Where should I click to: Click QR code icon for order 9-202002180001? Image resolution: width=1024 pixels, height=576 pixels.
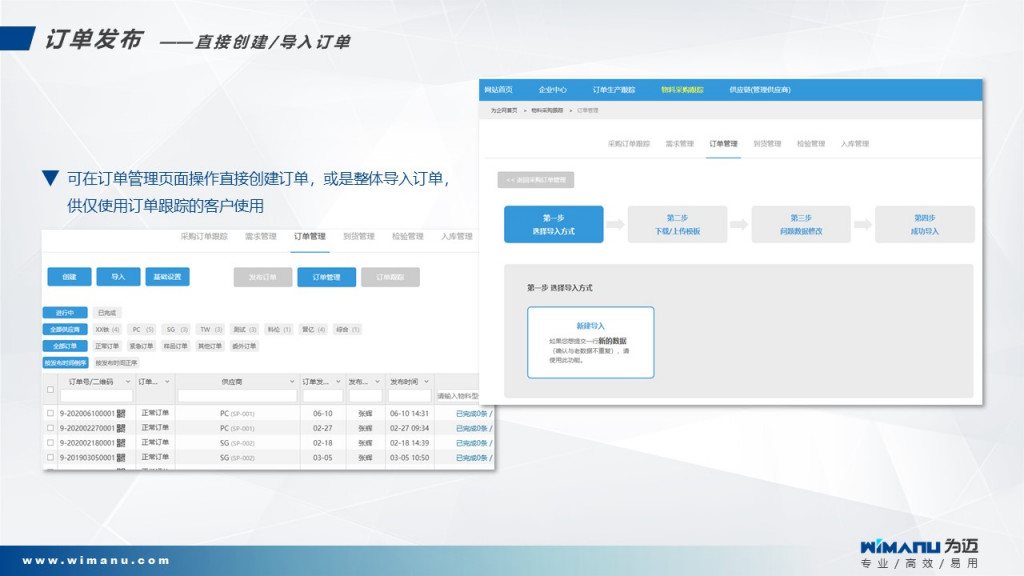click(x=121, y=443)
